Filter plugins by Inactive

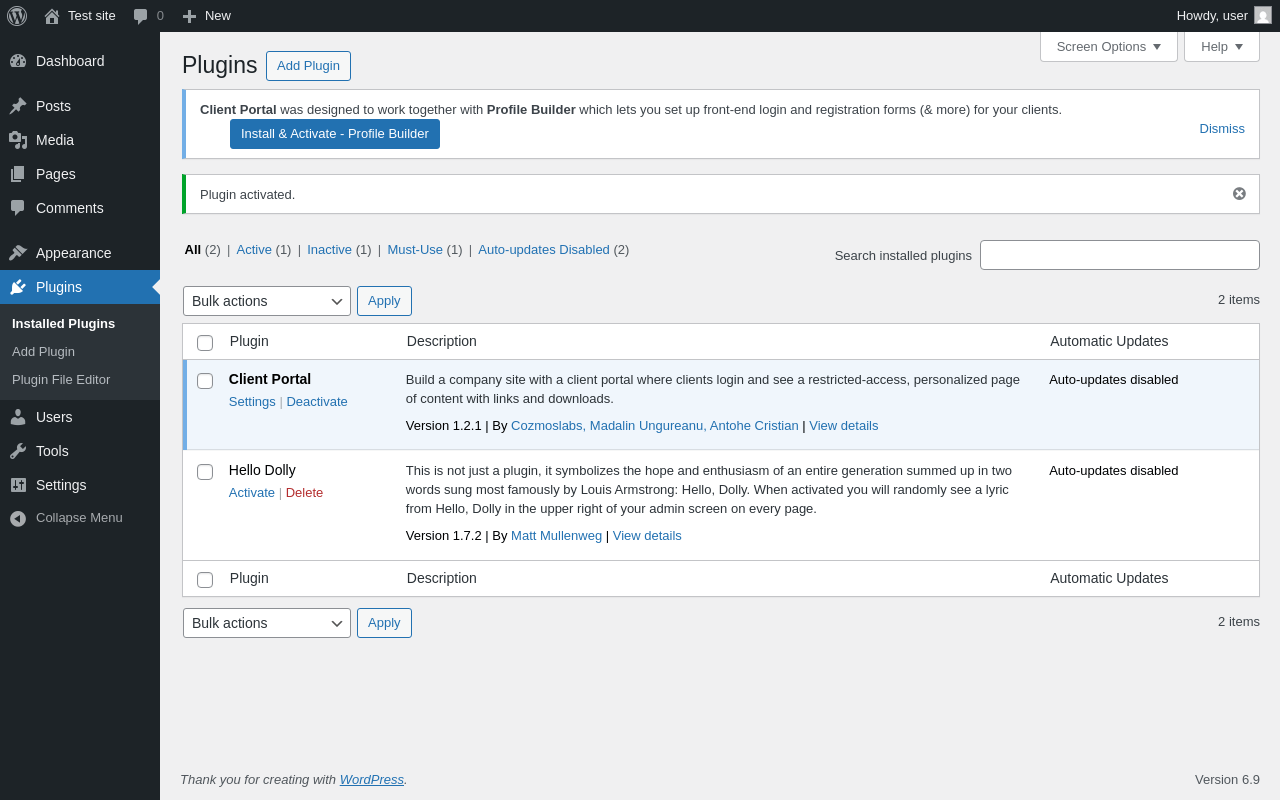329,250
